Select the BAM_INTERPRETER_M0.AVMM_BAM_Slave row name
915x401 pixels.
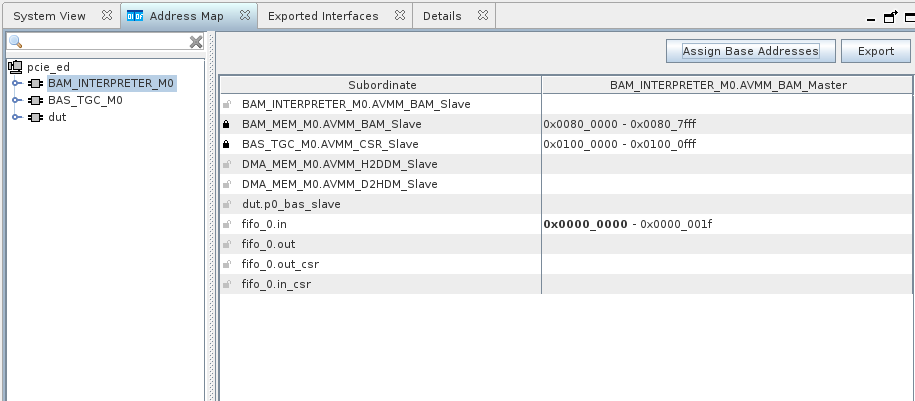tap(356, 104)
